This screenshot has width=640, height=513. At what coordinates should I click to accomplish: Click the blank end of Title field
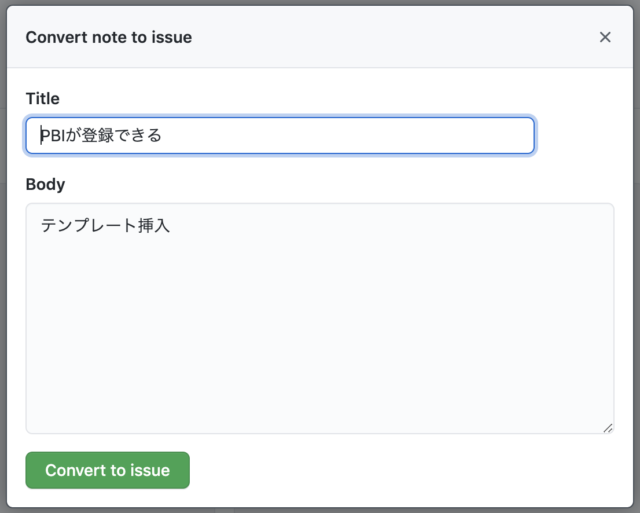point(347,135)
